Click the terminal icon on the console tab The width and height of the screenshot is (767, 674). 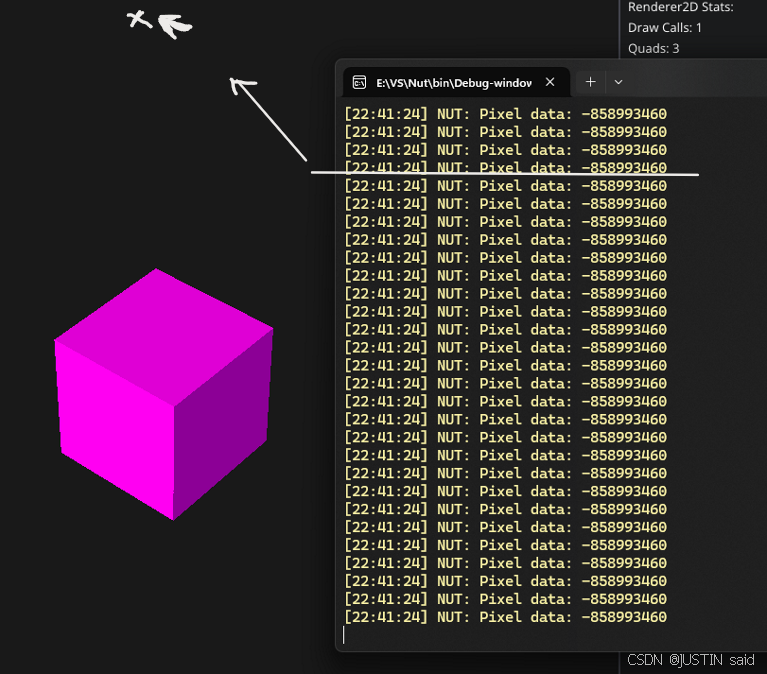click(x=359, y=82)
